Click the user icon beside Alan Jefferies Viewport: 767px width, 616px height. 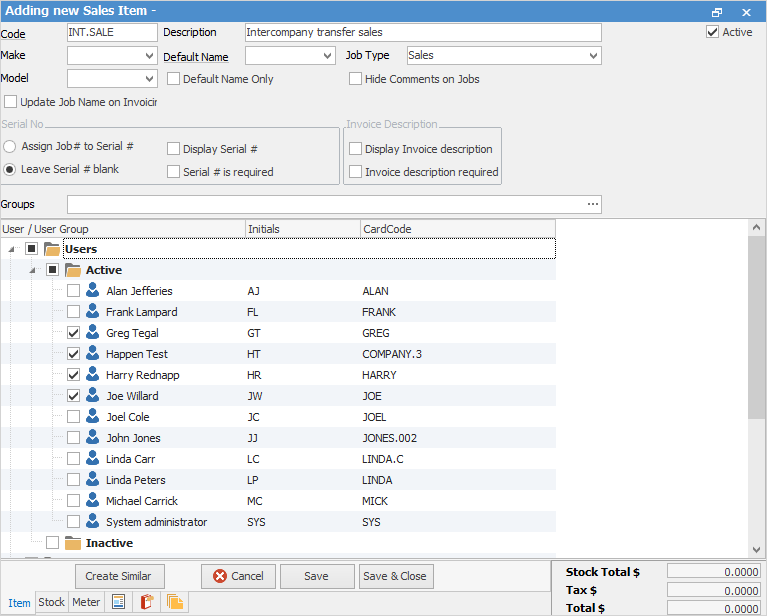coord(93,291)
